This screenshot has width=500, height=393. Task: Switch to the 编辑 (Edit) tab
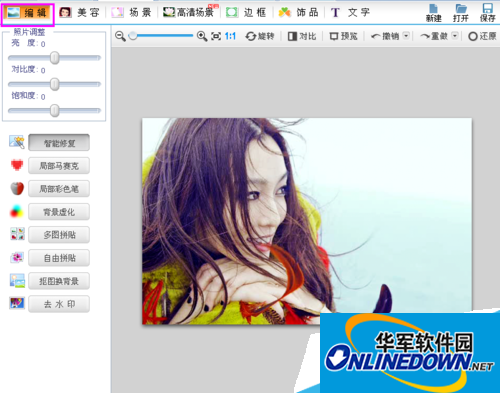(x=28, y=14)
